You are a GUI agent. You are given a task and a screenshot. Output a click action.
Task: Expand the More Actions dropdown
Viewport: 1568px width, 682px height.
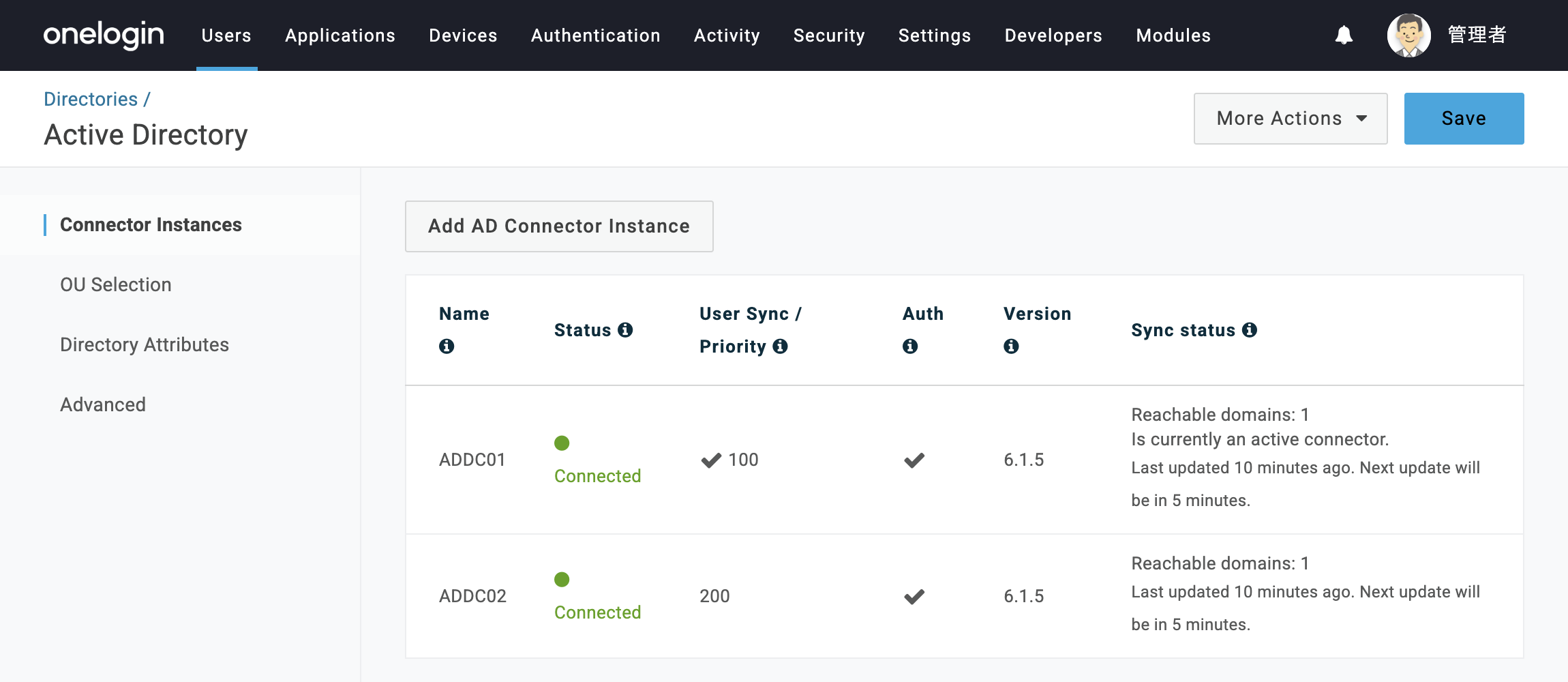tap(1291, 119)
